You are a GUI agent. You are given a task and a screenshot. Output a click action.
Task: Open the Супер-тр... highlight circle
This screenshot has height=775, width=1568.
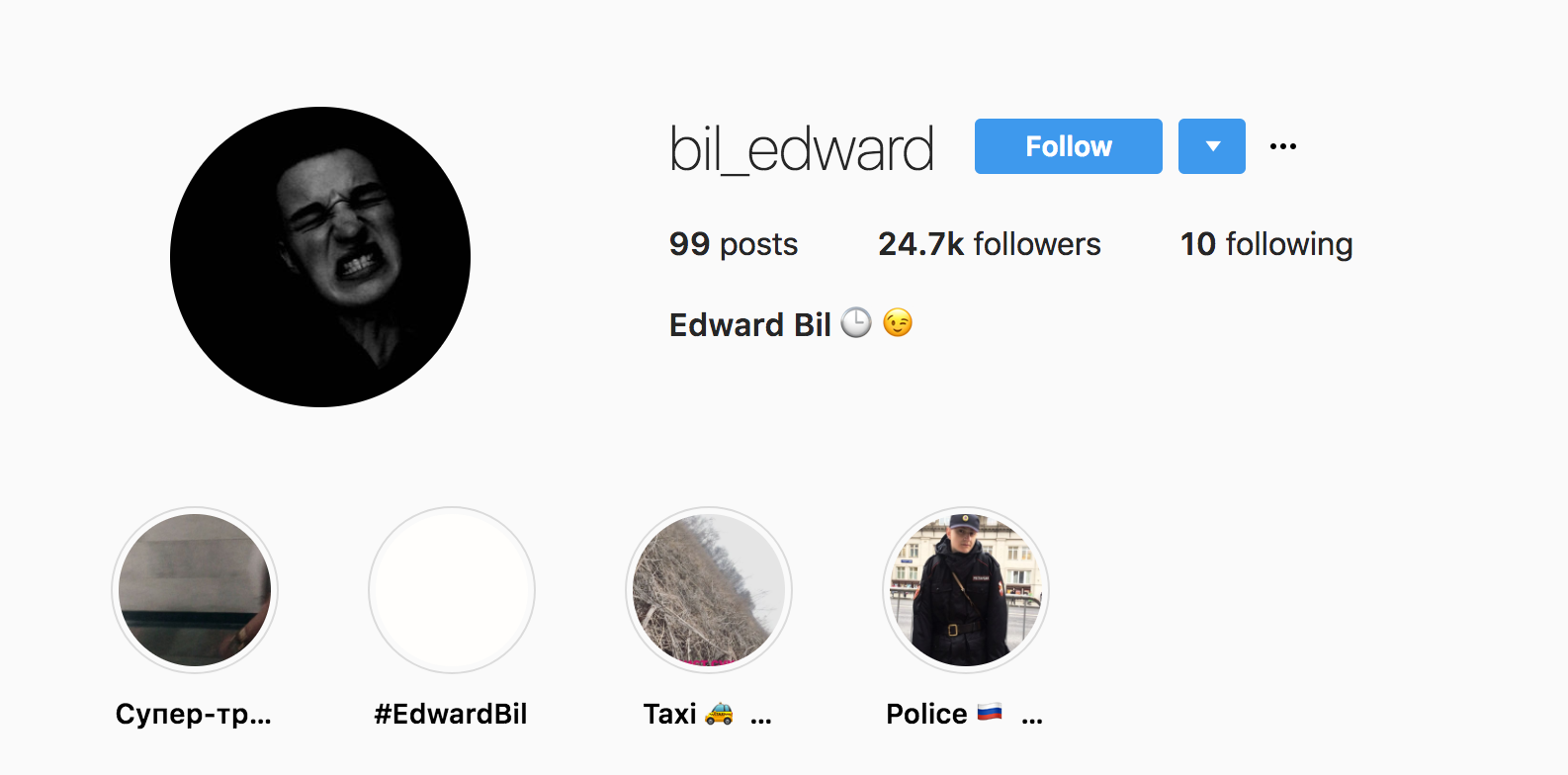[195, 590]
